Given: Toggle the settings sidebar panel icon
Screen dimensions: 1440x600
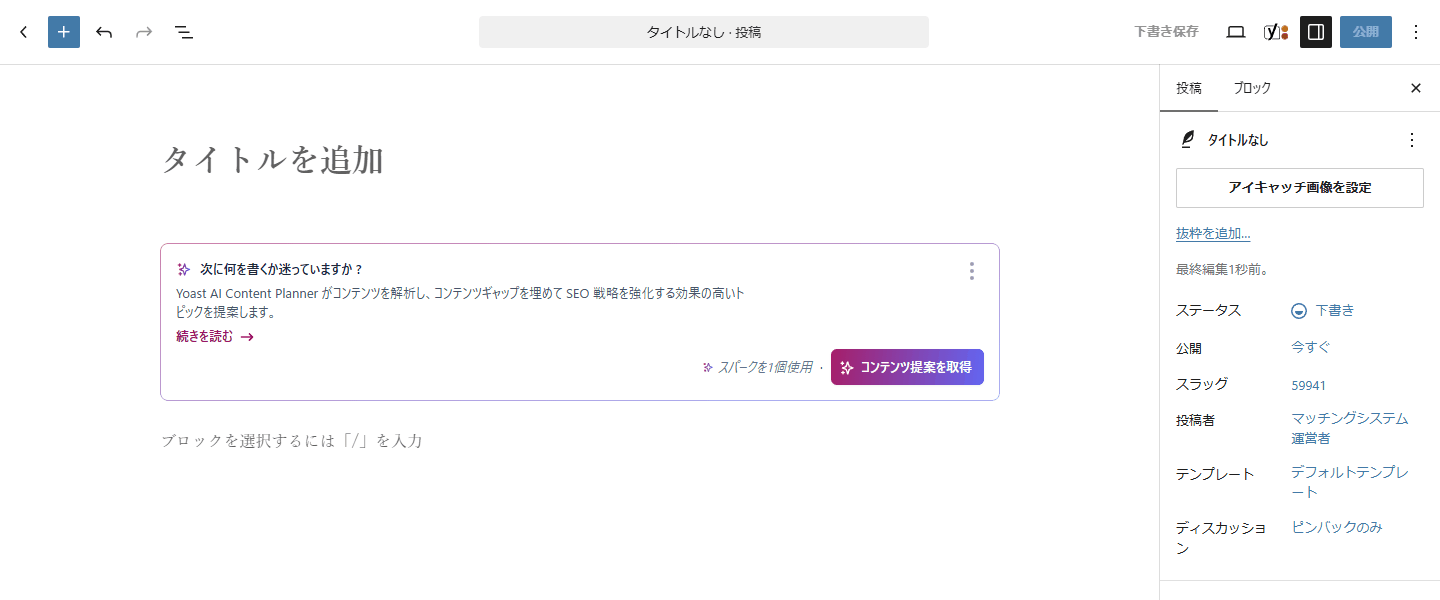Looking at the screenshot, I should pos(1316,32).
